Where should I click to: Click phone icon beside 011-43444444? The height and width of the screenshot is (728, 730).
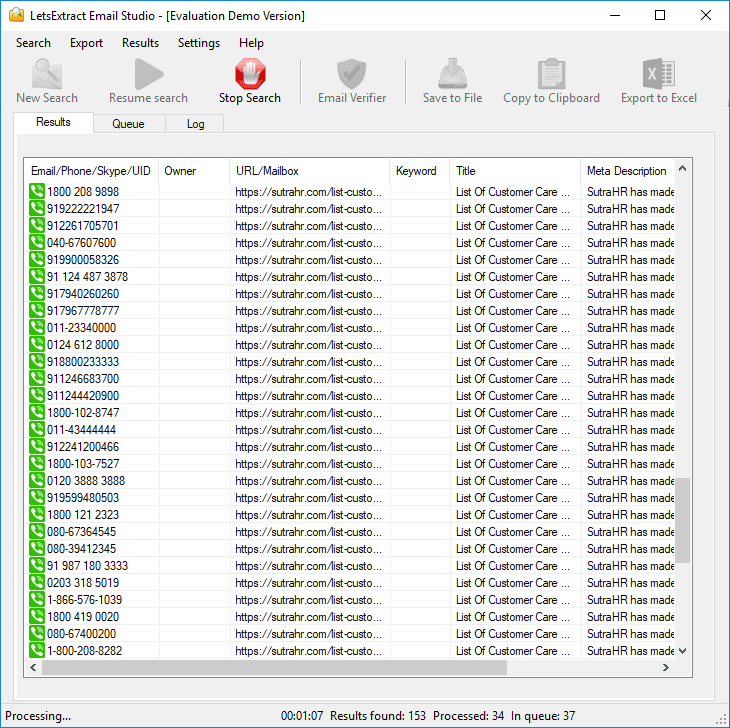(37, 429)
